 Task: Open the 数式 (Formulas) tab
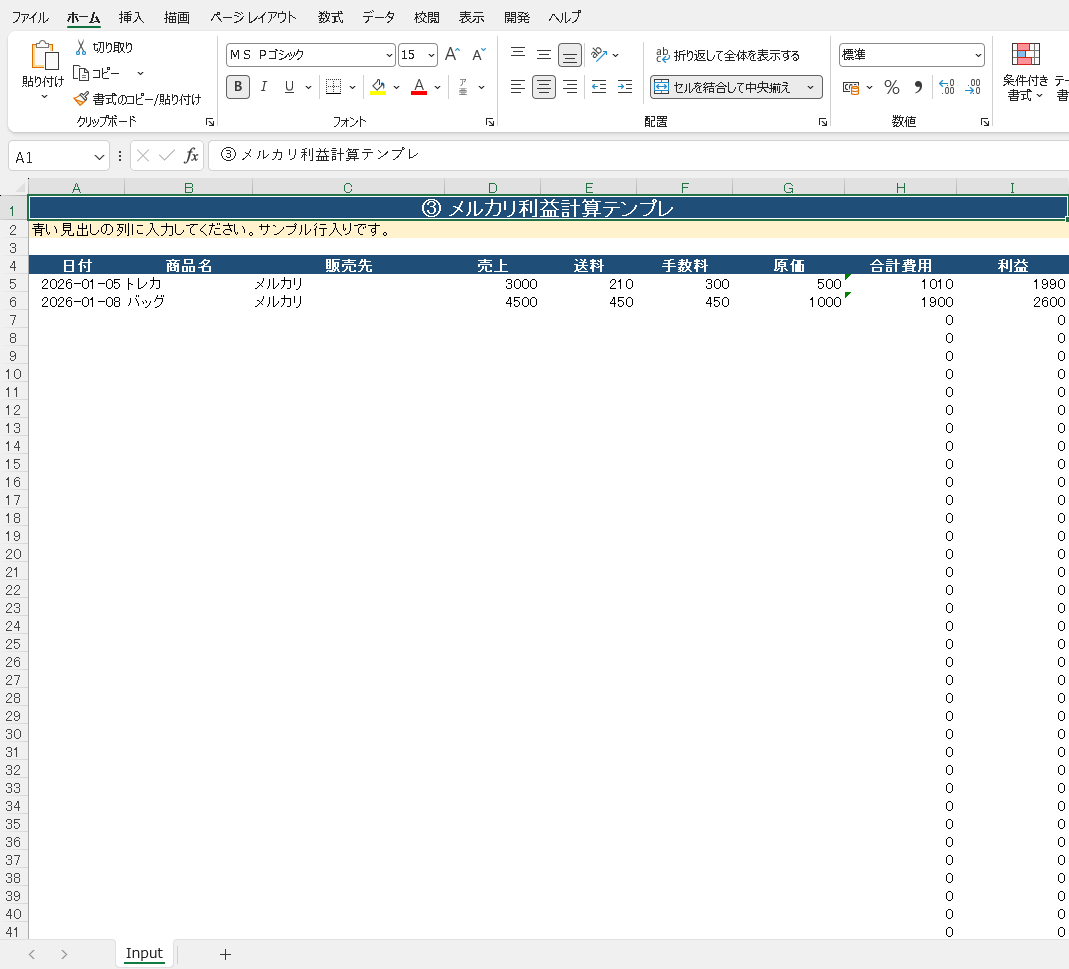click(331, 18)
